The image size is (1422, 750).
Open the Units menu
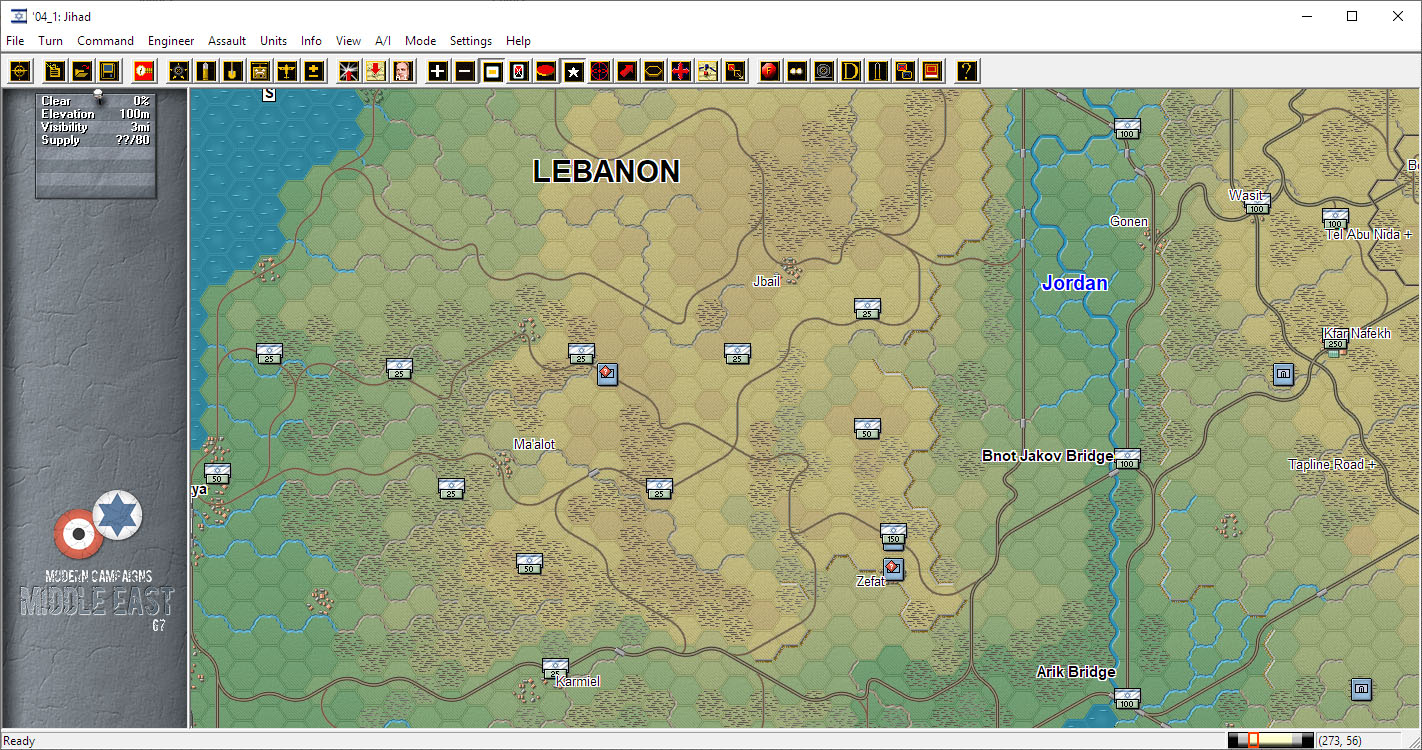point(273,41)
